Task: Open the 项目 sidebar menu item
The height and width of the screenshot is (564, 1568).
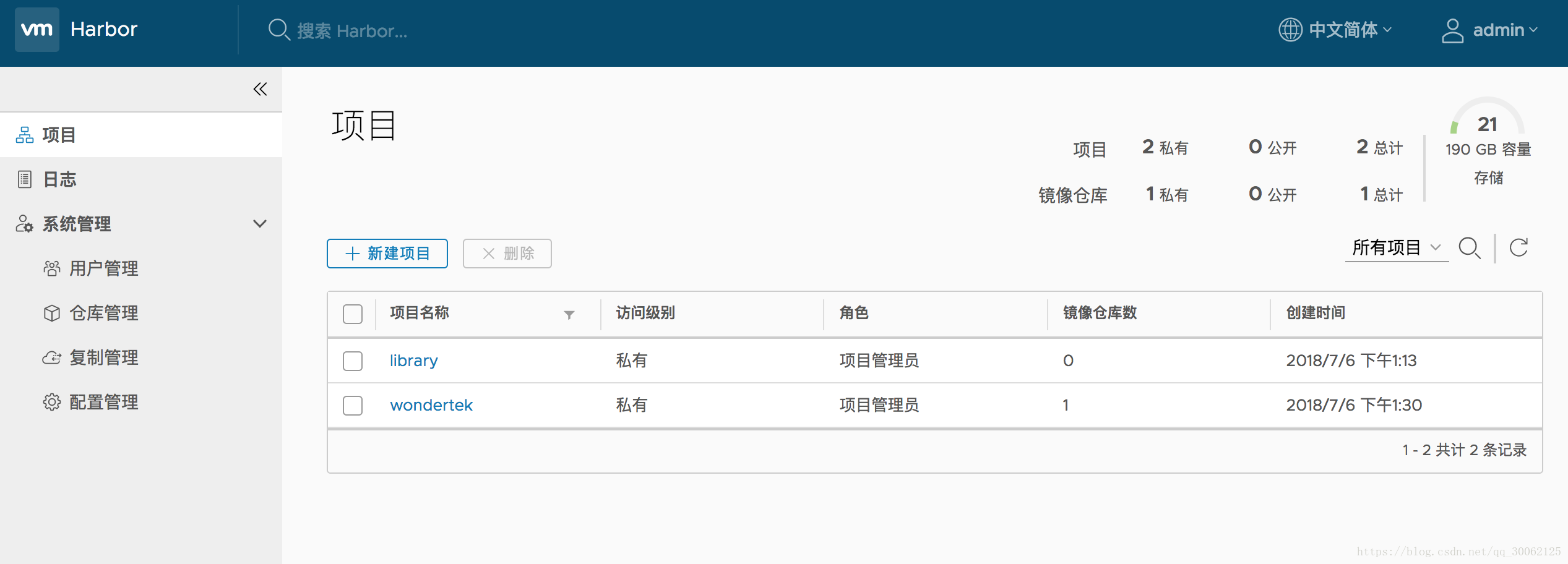Action: click(x=141, y=135)
